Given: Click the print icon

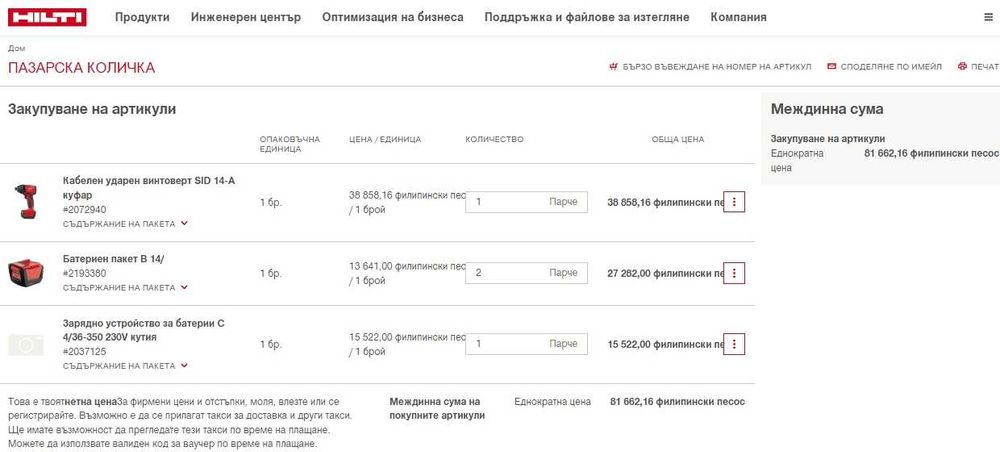Looking at the screenshot, I should (962, 66).
